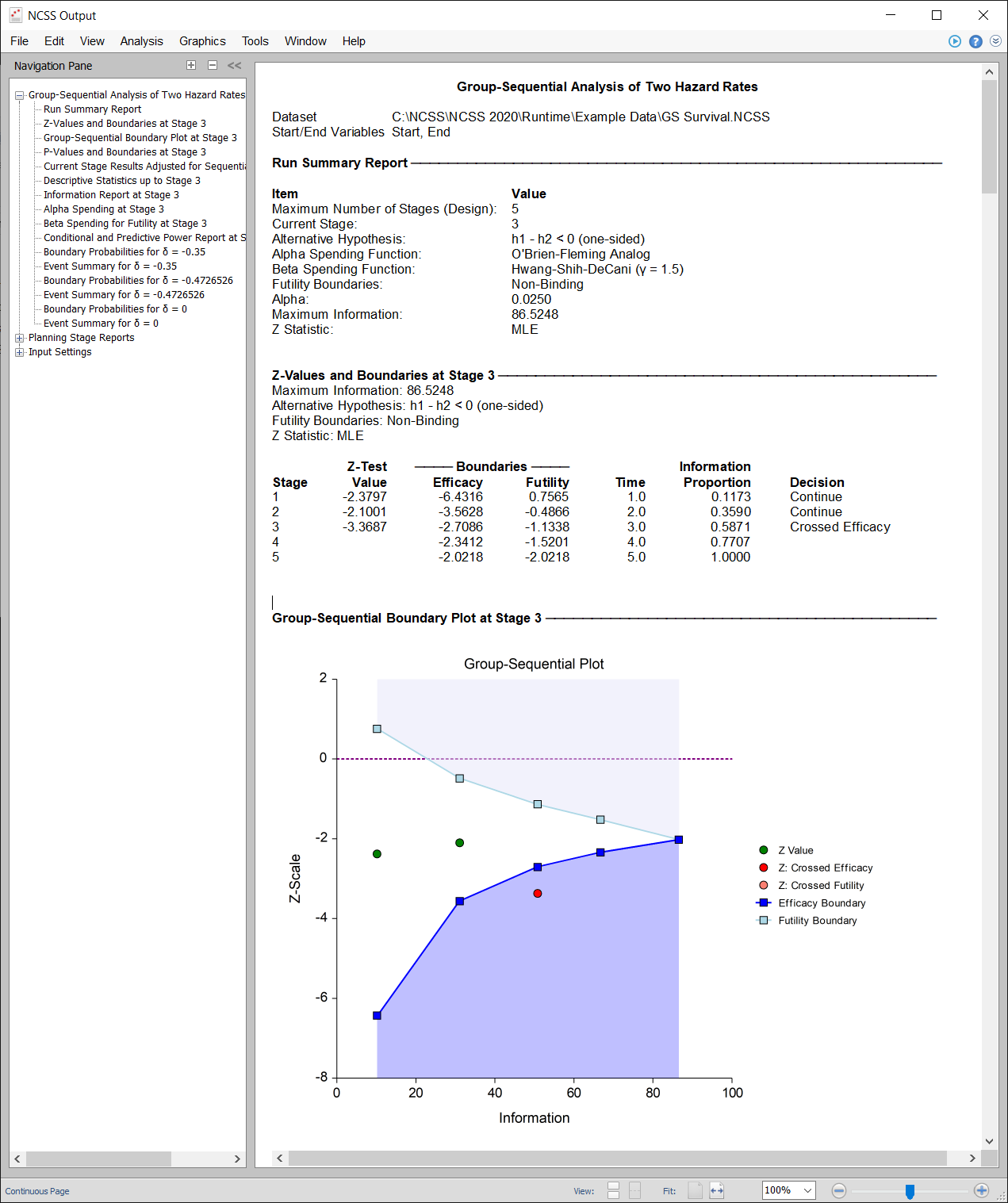Click the blue play video icon
1008x1203 pixels.
tap(955, 41)
